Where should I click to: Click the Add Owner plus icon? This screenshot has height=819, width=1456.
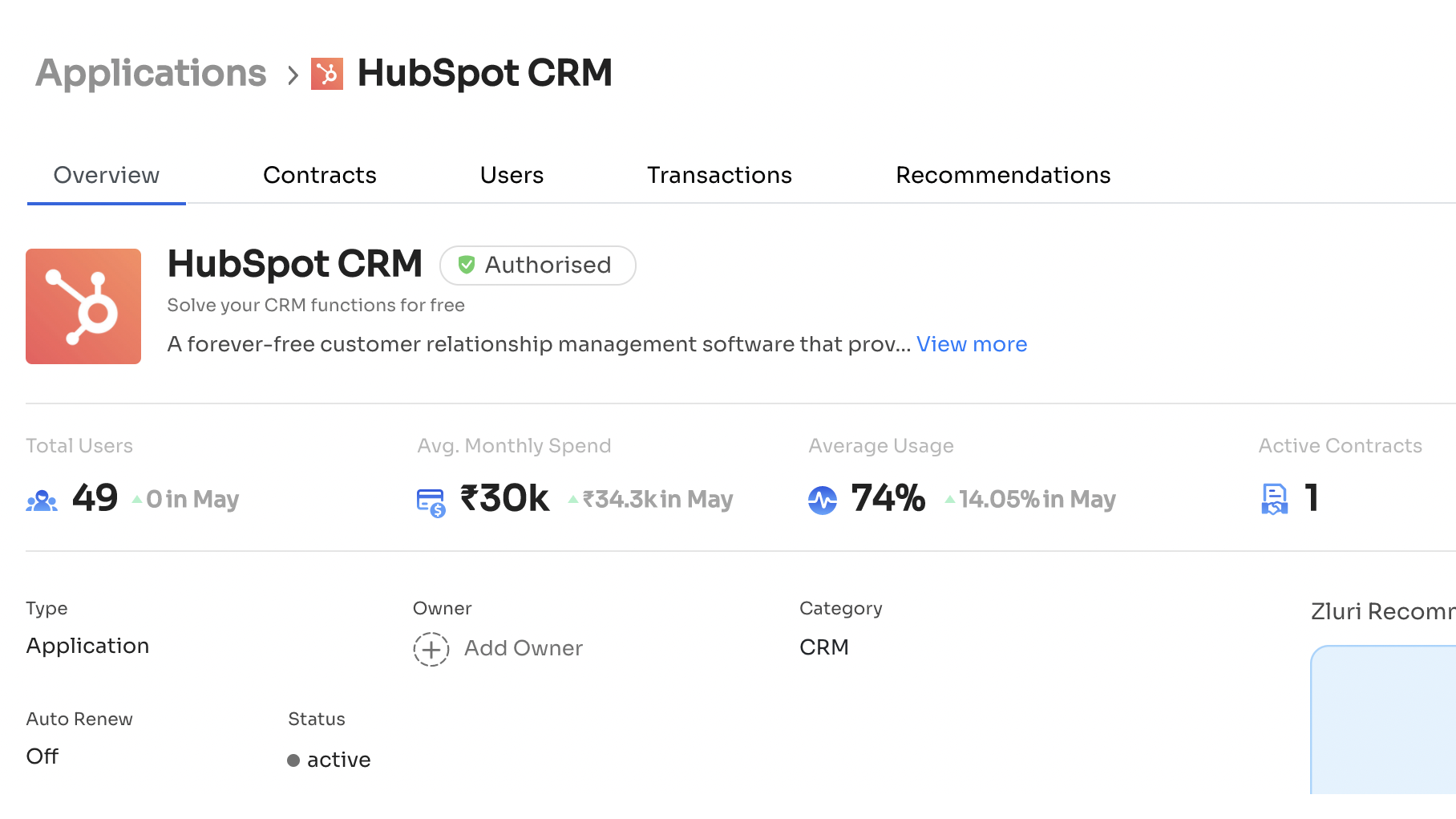[431, 649]
